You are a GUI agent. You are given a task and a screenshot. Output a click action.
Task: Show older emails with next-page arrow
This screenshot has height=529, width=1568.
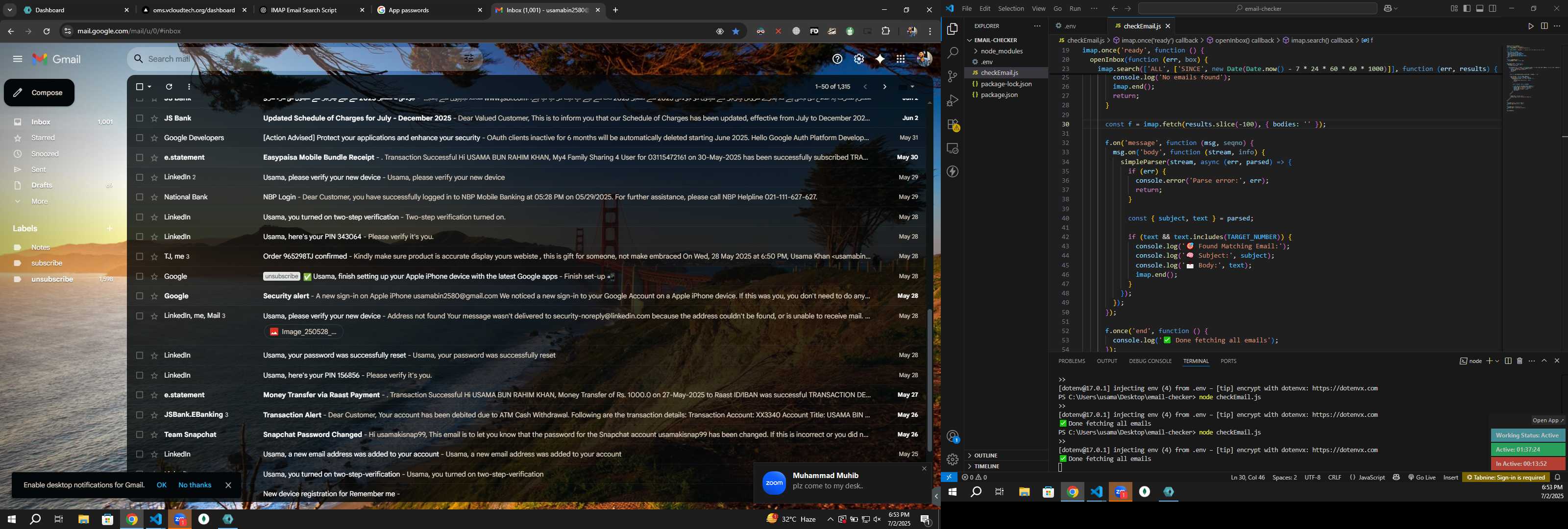pyautogui.click(x=884, y=87)
